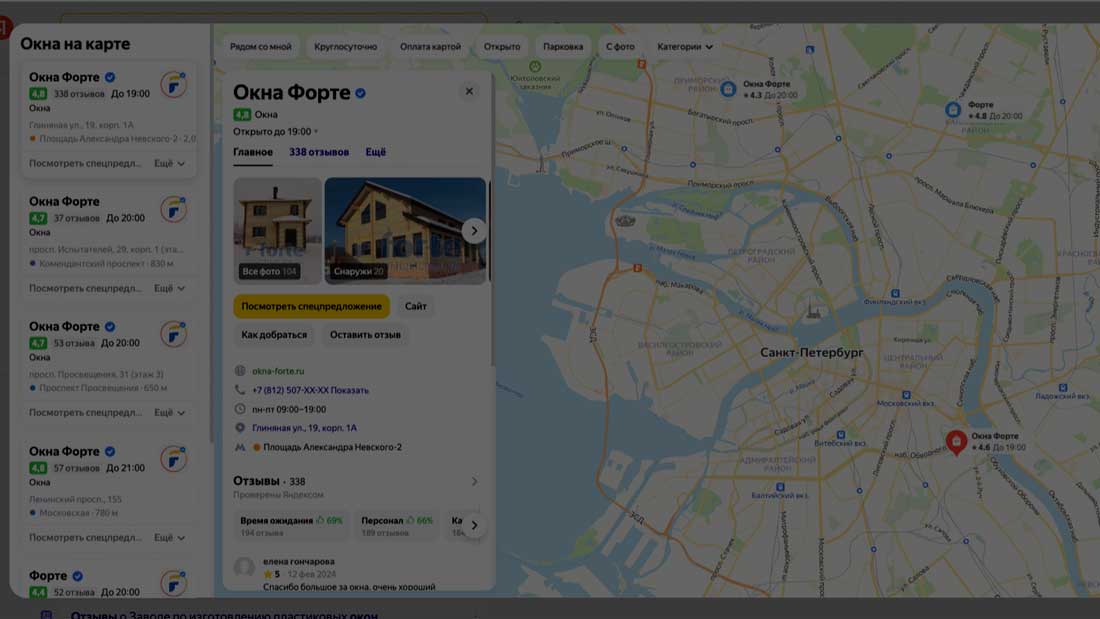1100x619 pixels.
Task: Click the logo of the 338 отзывов listing
Action: (x=173, y=84)
